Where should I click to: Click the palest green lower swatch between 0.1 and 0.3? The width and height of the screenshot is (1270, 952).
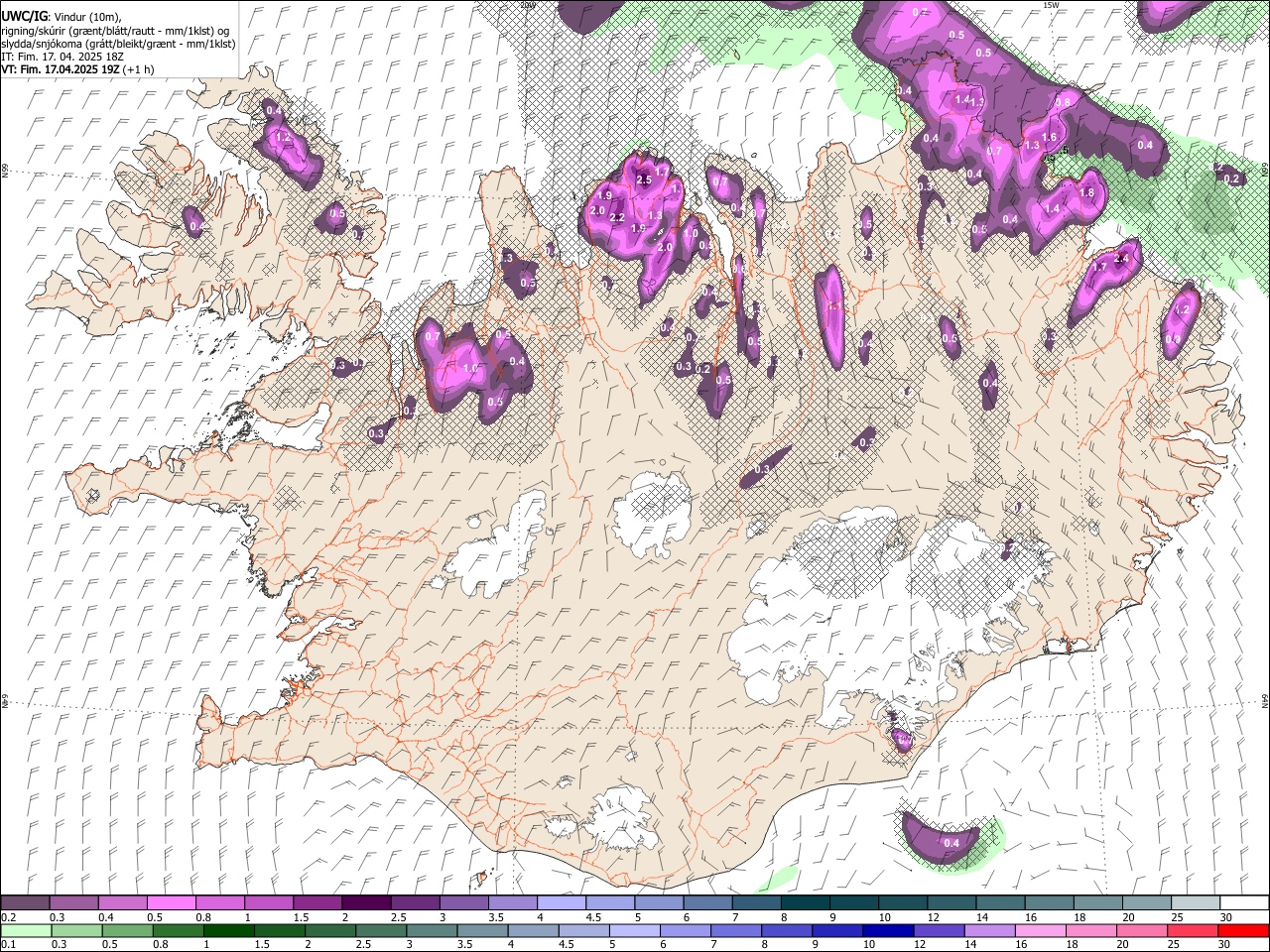coord(26,930)
